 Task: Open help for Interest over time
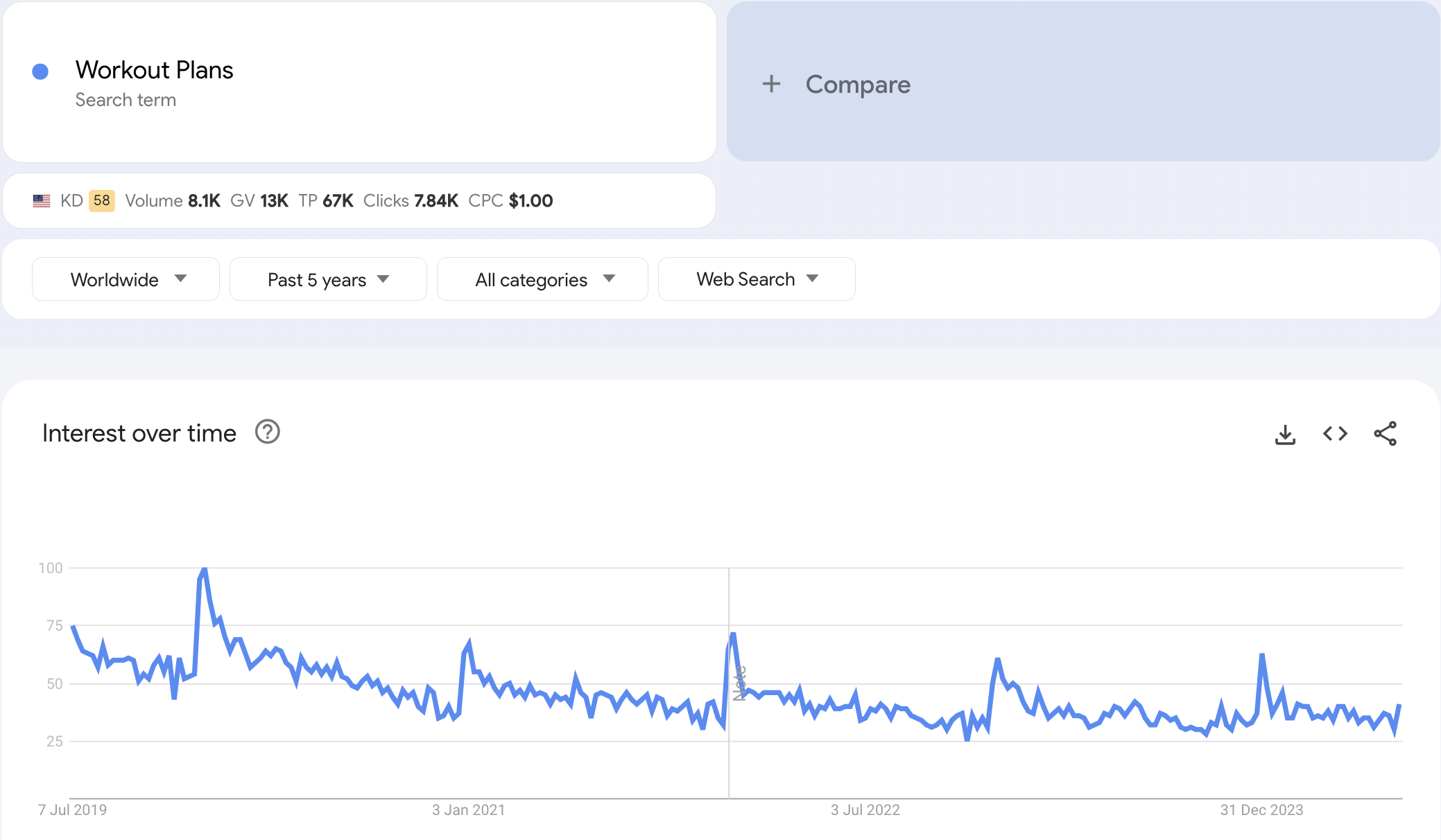pos(267,432)
